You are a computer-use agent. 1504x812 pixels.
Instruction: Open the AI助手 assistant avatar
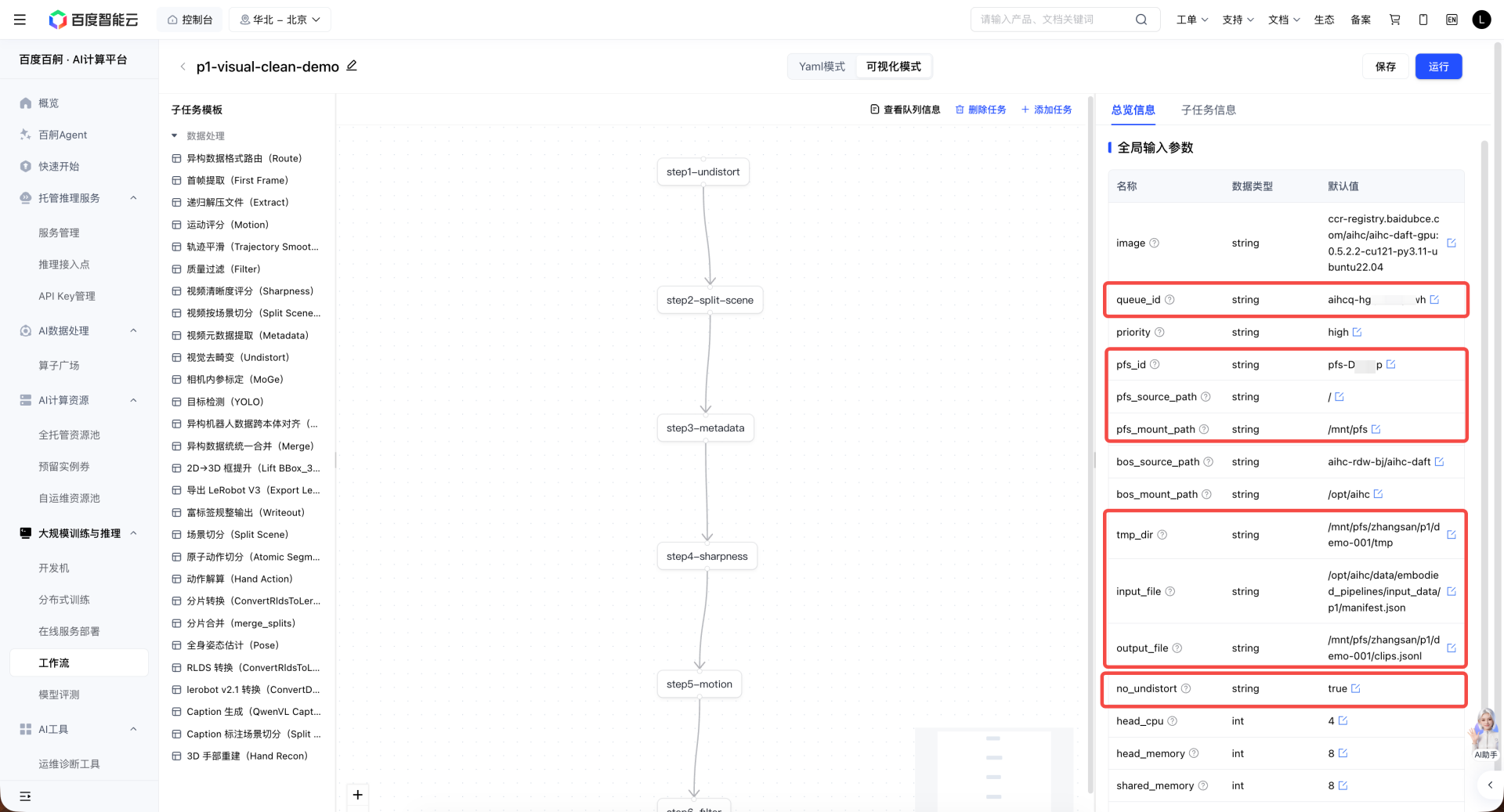coord(1484,734)
